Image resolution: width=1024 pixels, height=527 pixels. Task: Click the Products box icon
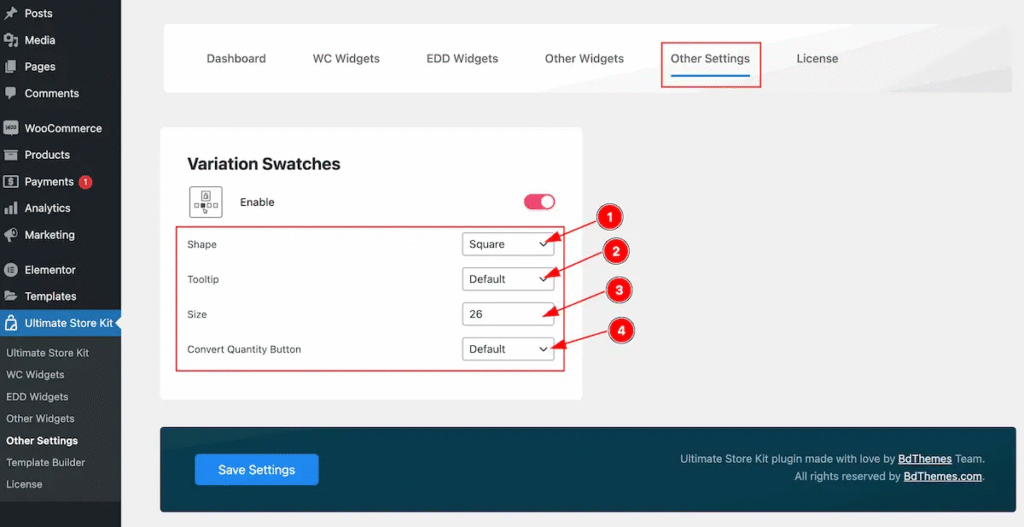10,155
